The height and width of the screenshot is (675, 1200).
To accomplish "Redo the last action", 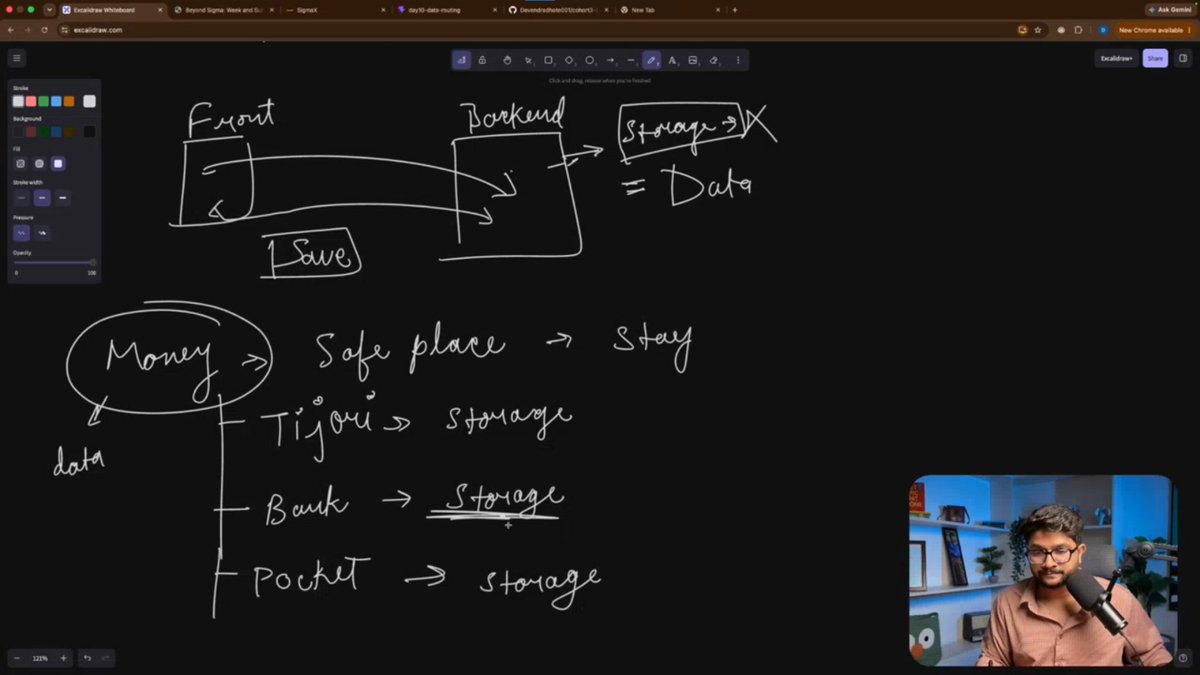I will click(106, 658).
